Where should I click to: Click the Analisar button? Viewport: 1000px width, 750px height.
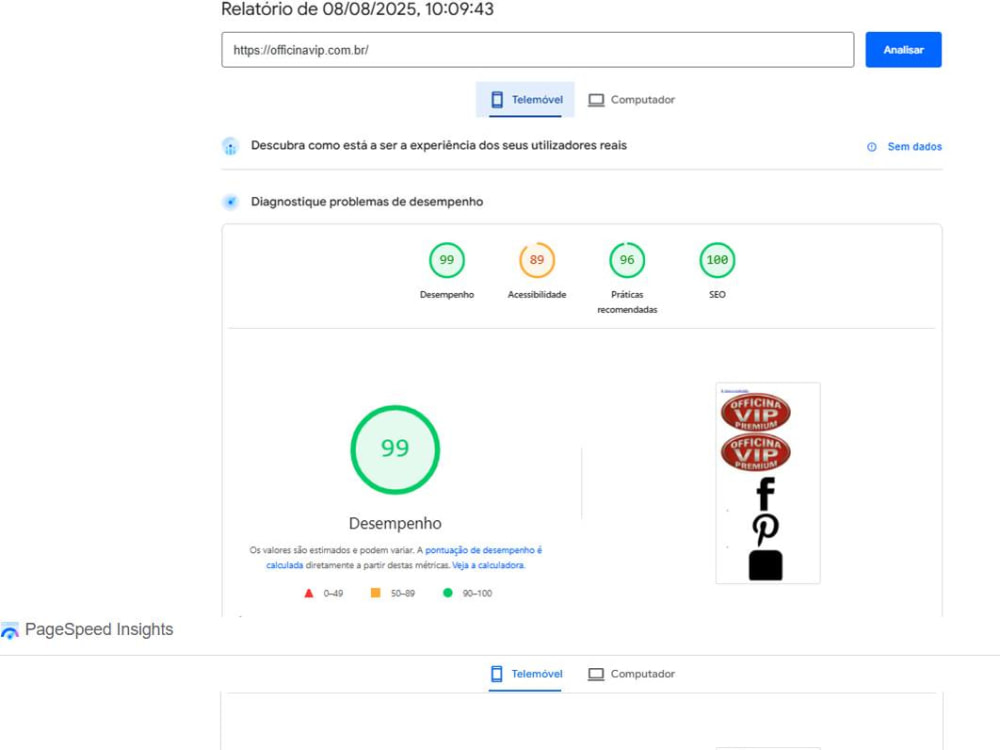903,50
